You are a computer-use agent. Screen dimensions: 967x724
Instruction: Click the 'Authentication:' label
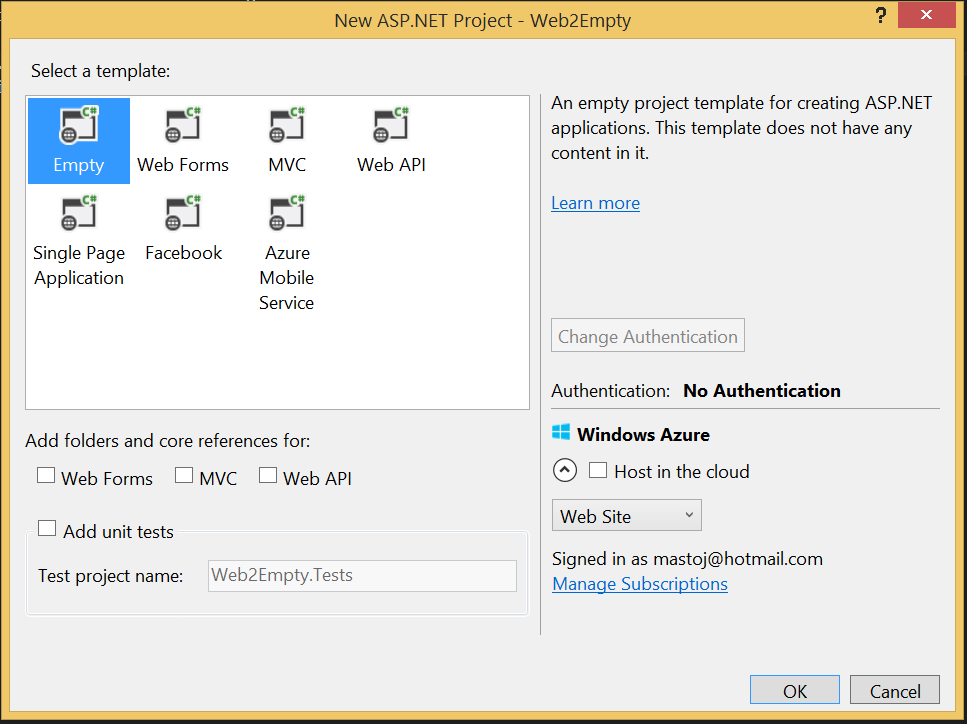tap(611, 391)
